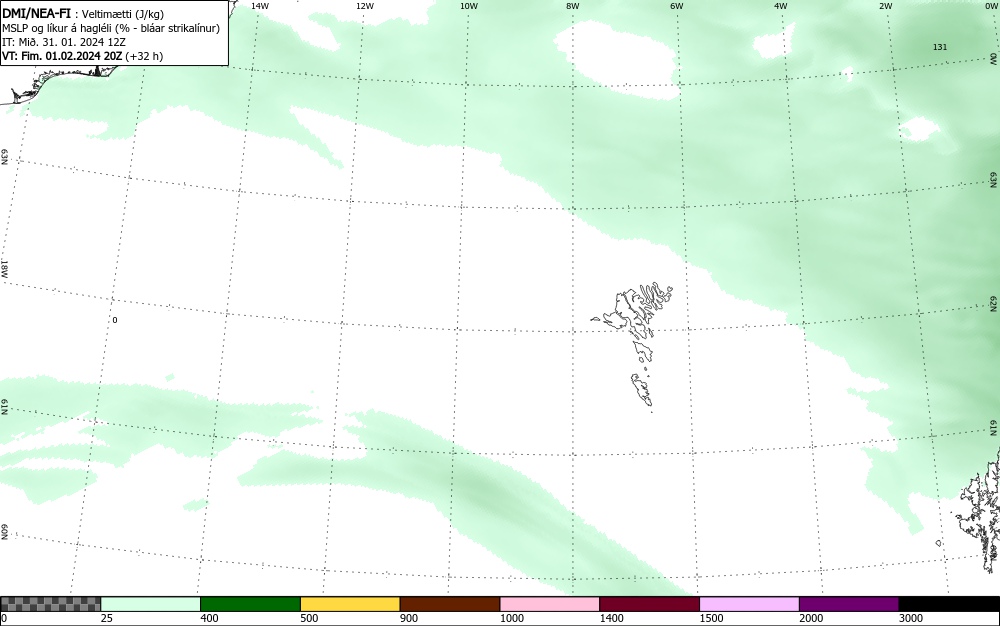Select the 'IT: Mið. 31. 01. 2024 12Z' line
Screen dimensions: 1000x626
tap(63, 42)
